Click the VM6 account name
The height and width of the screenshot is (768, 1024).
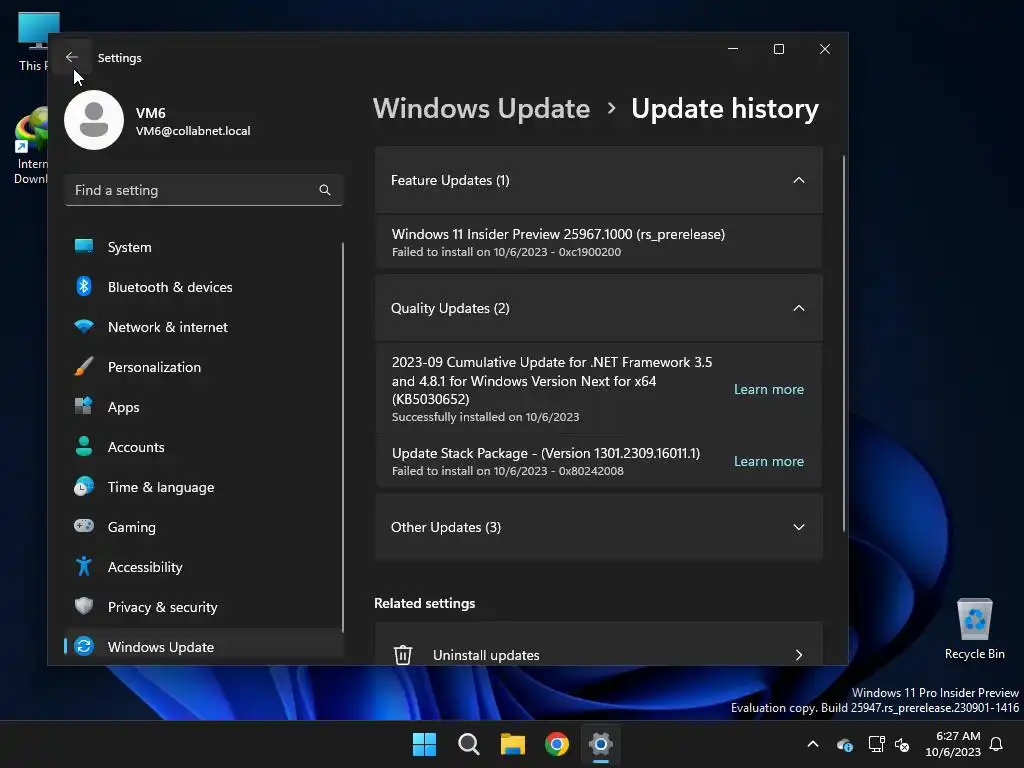point(150,113)
